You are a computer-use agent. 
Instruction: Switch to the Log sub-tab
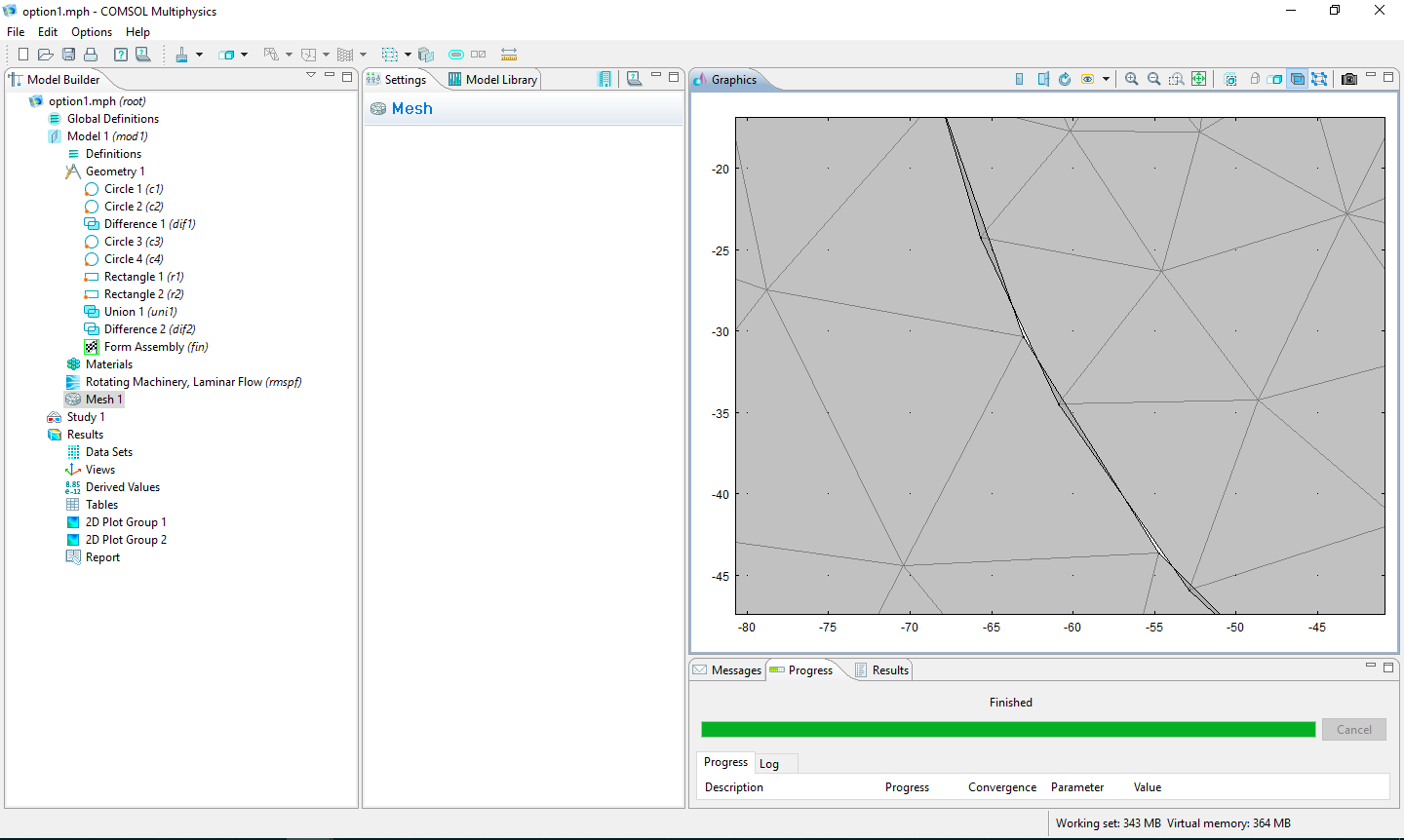tap(769, 764)
